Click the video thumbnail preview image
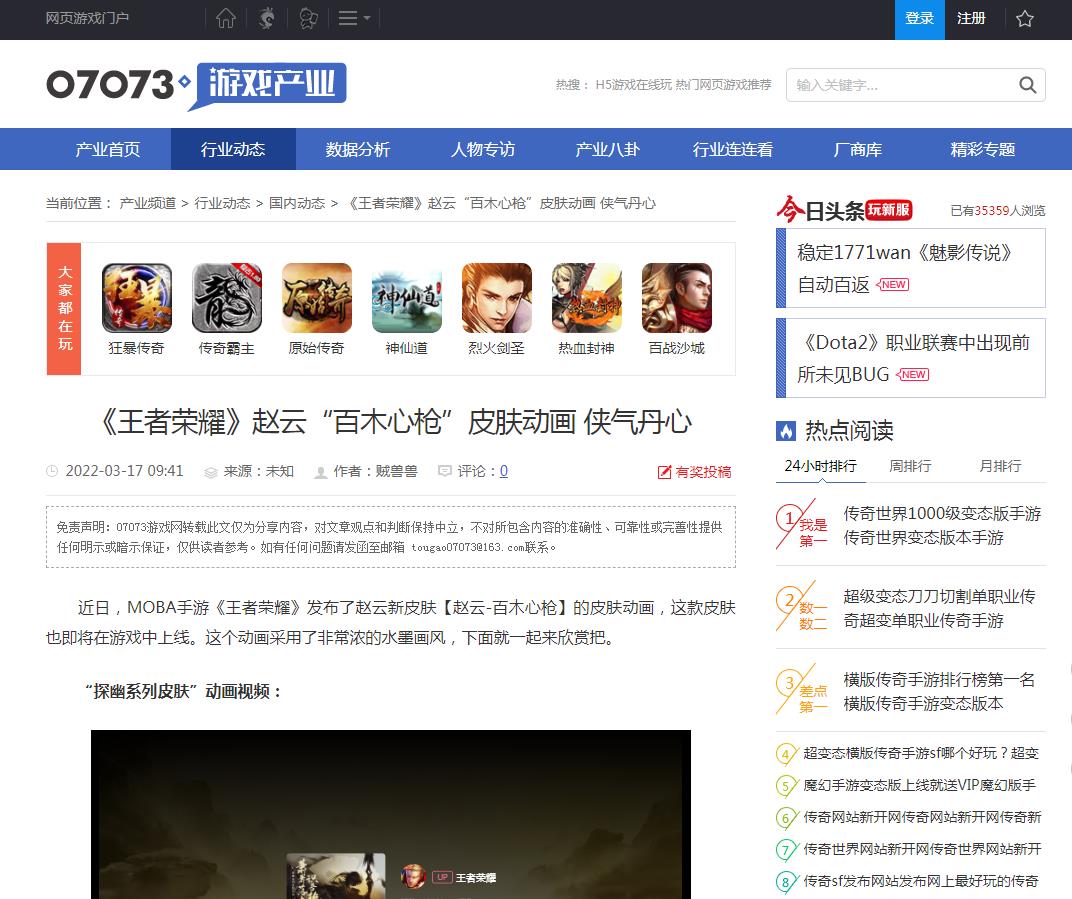The image size is (1072, 899). coord(336,876)
